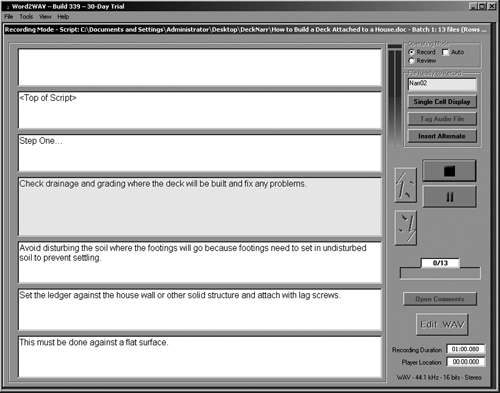Minimize the Word2WAV window
Viewport: 500px width, 393px height.
point(473,6)
